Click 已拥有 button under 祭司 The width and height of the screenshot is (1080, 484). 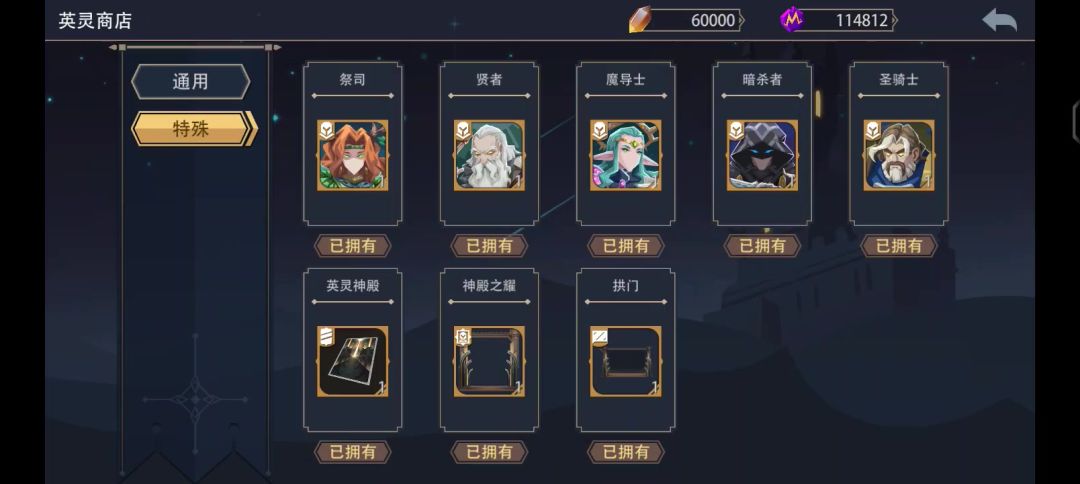[353, 246]
